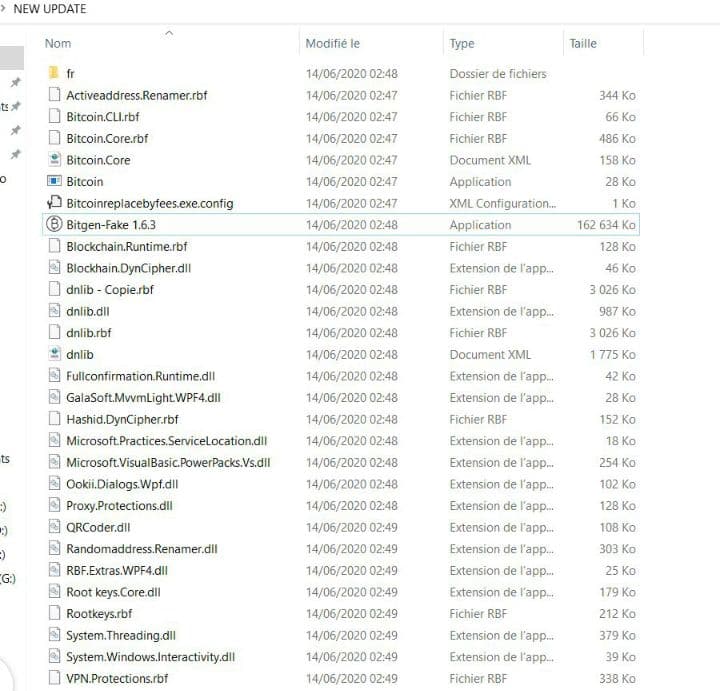The height and width of the screenshot is (691, 720).
Task: Sort by Modifié le column header
Action: click(332, 43)
